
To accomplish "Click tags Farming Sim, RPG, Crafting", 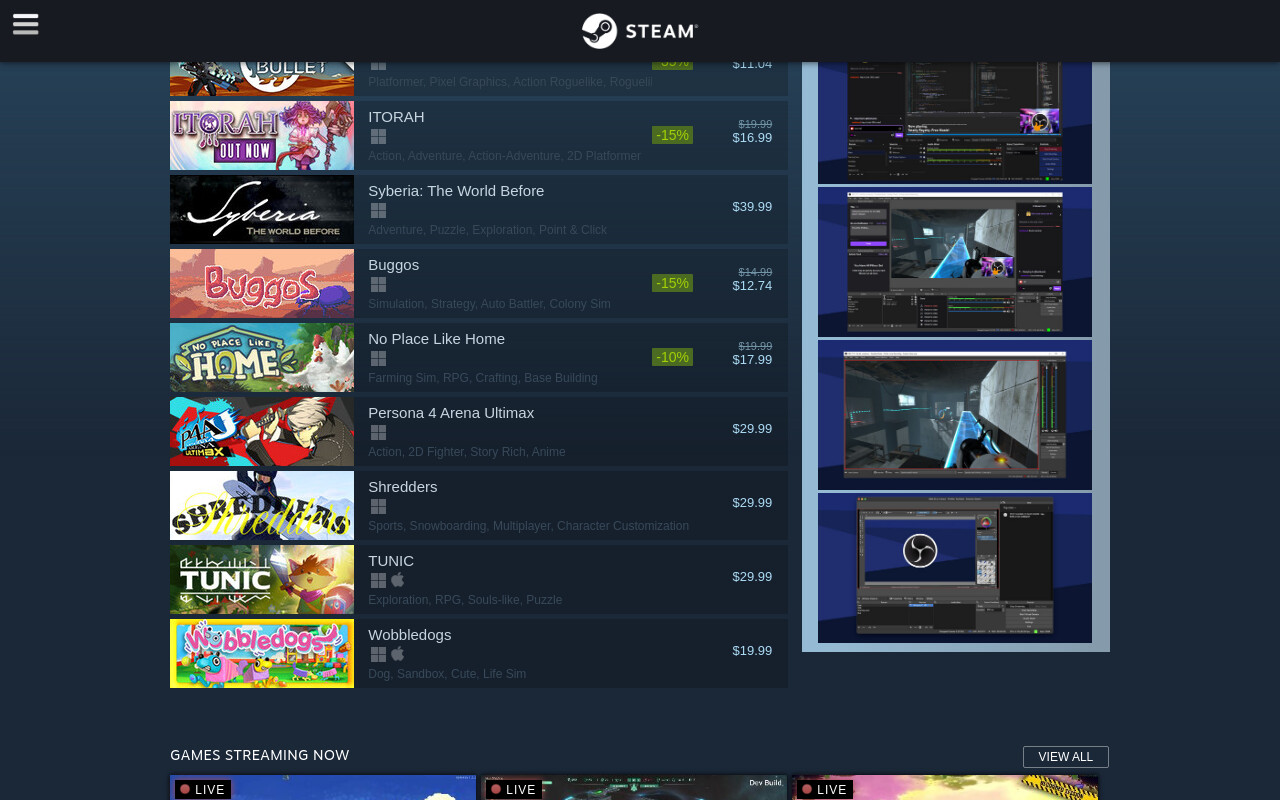I will (x=482, y=378).
